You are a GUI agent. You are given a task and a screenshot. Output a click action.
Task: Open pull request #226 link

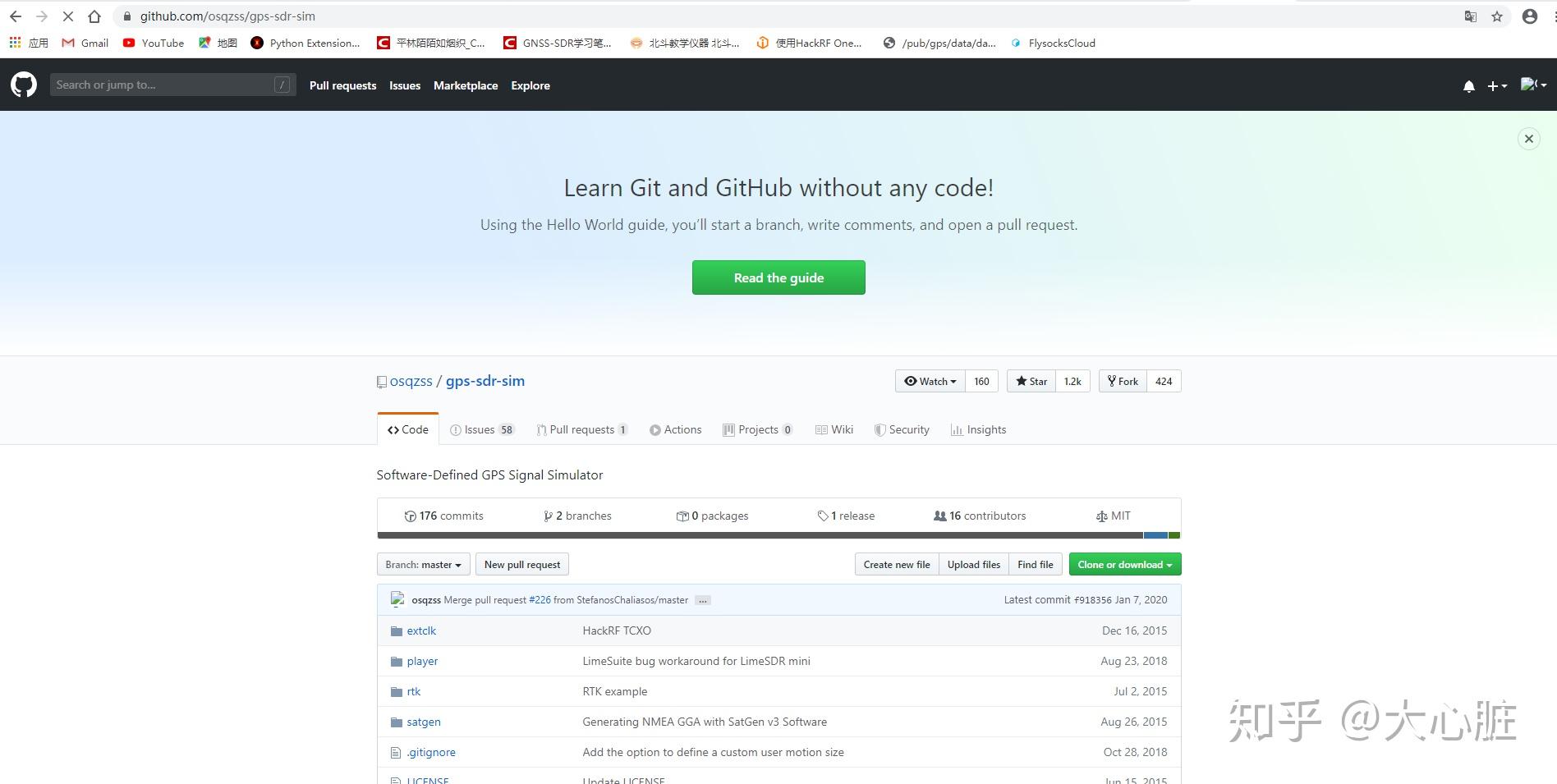click(x=540, y=600)
